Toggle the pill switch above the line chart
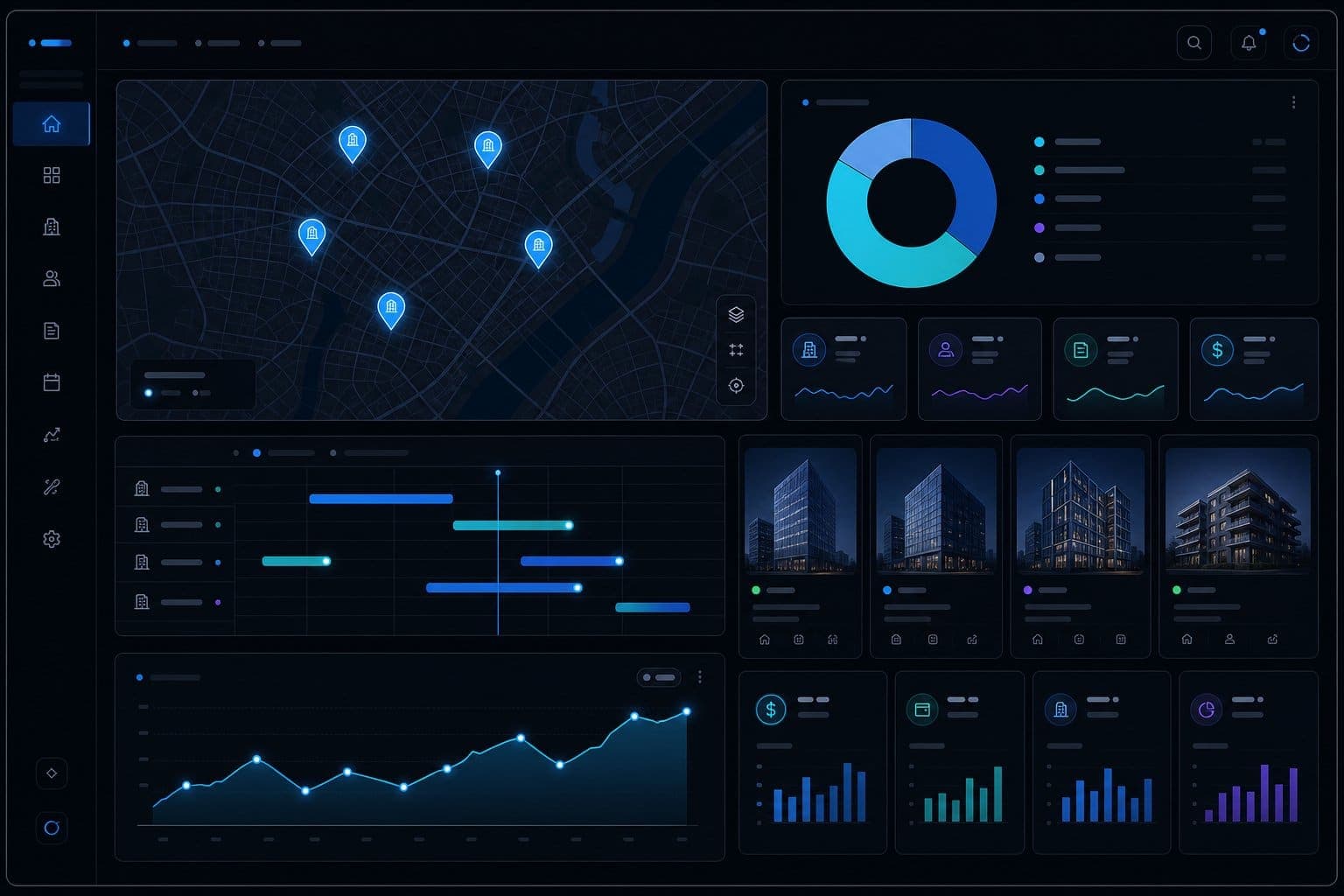The image size is (1344, 896). pyautogui.click(x=659, y=677)
